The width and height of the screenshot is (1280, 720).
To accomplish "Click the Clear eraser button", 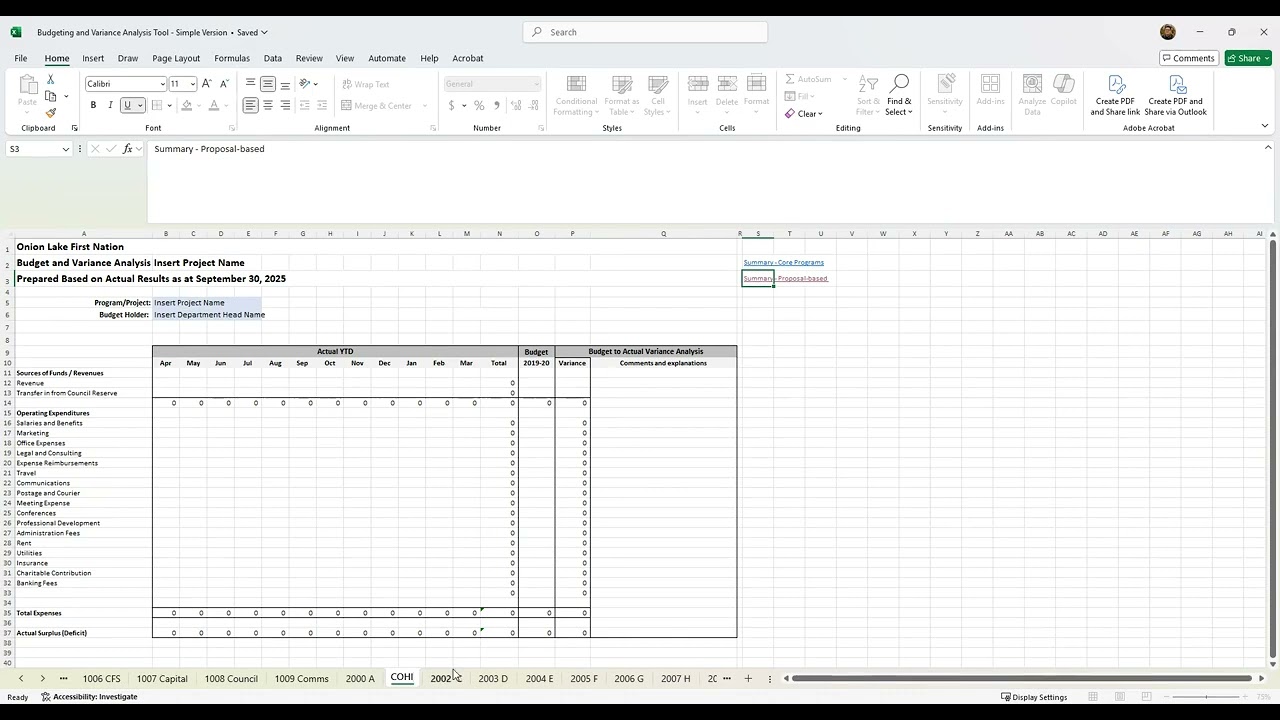I will (804, 113).
